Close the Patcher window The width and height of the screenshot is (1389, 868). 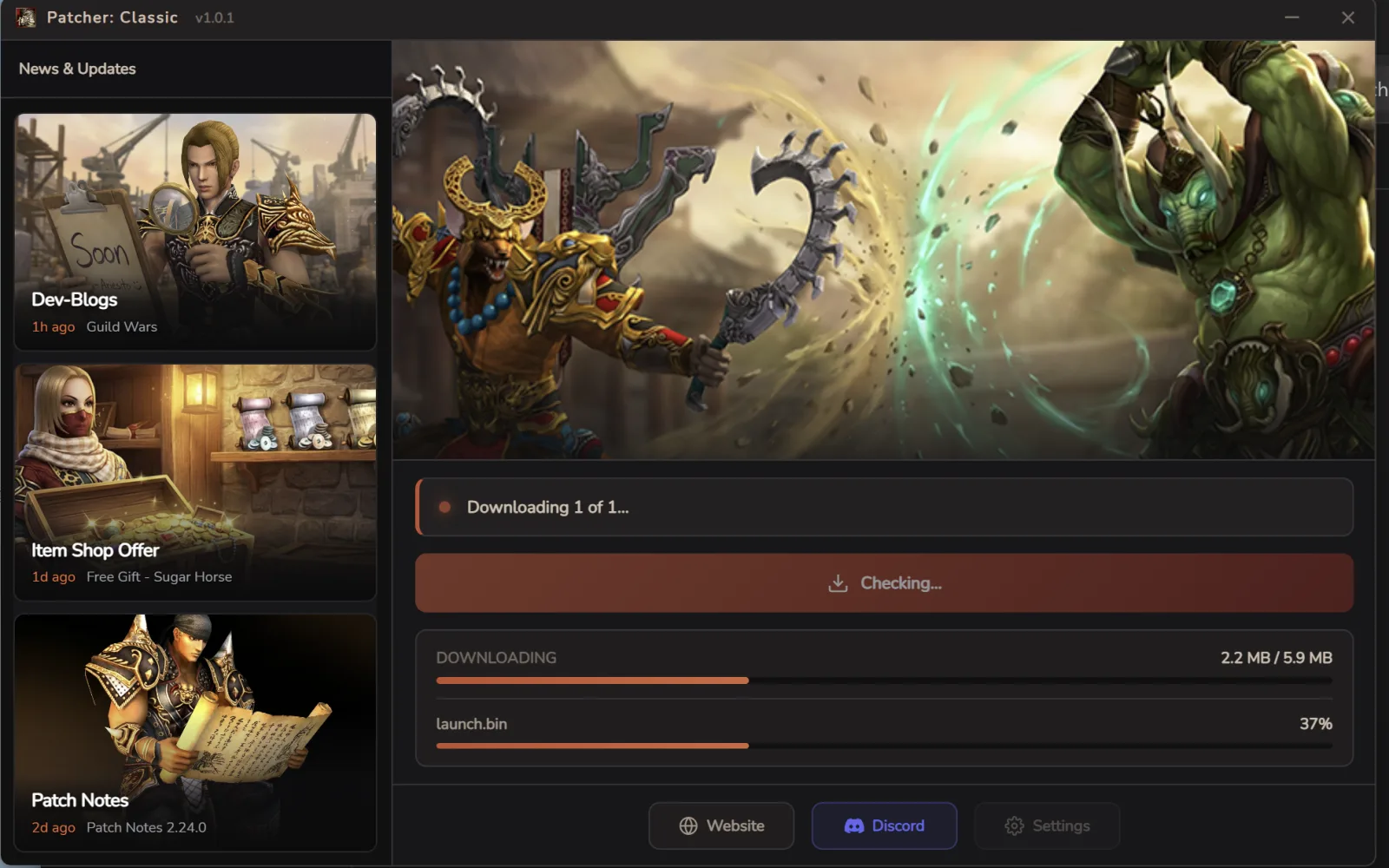tap(1347, 17)
